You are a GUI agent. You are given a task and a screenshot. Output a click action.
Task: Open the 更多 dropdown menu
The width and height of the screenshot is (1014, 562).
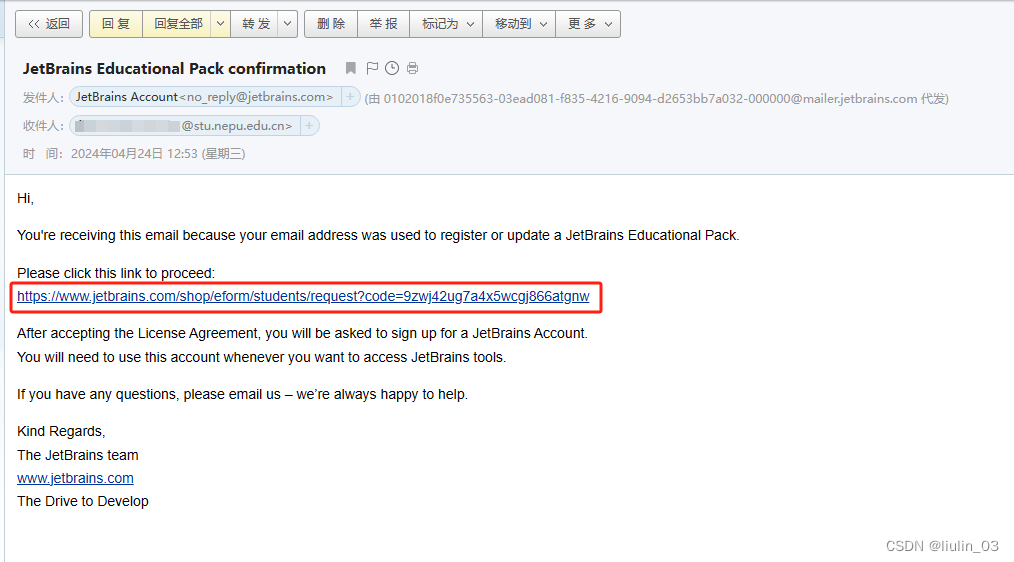pos(588,24)
